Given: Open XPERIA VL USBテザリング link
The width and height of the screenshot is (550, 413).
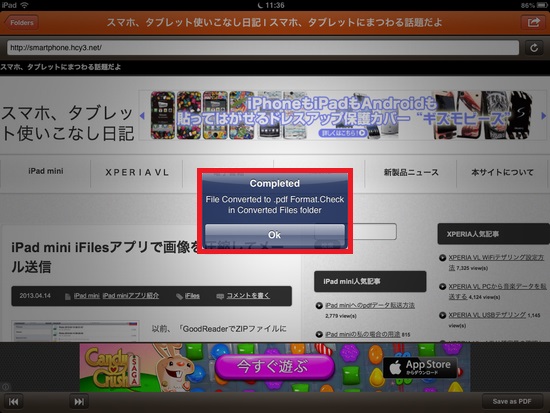Looking at the screenshot, I should click(487, 315).
